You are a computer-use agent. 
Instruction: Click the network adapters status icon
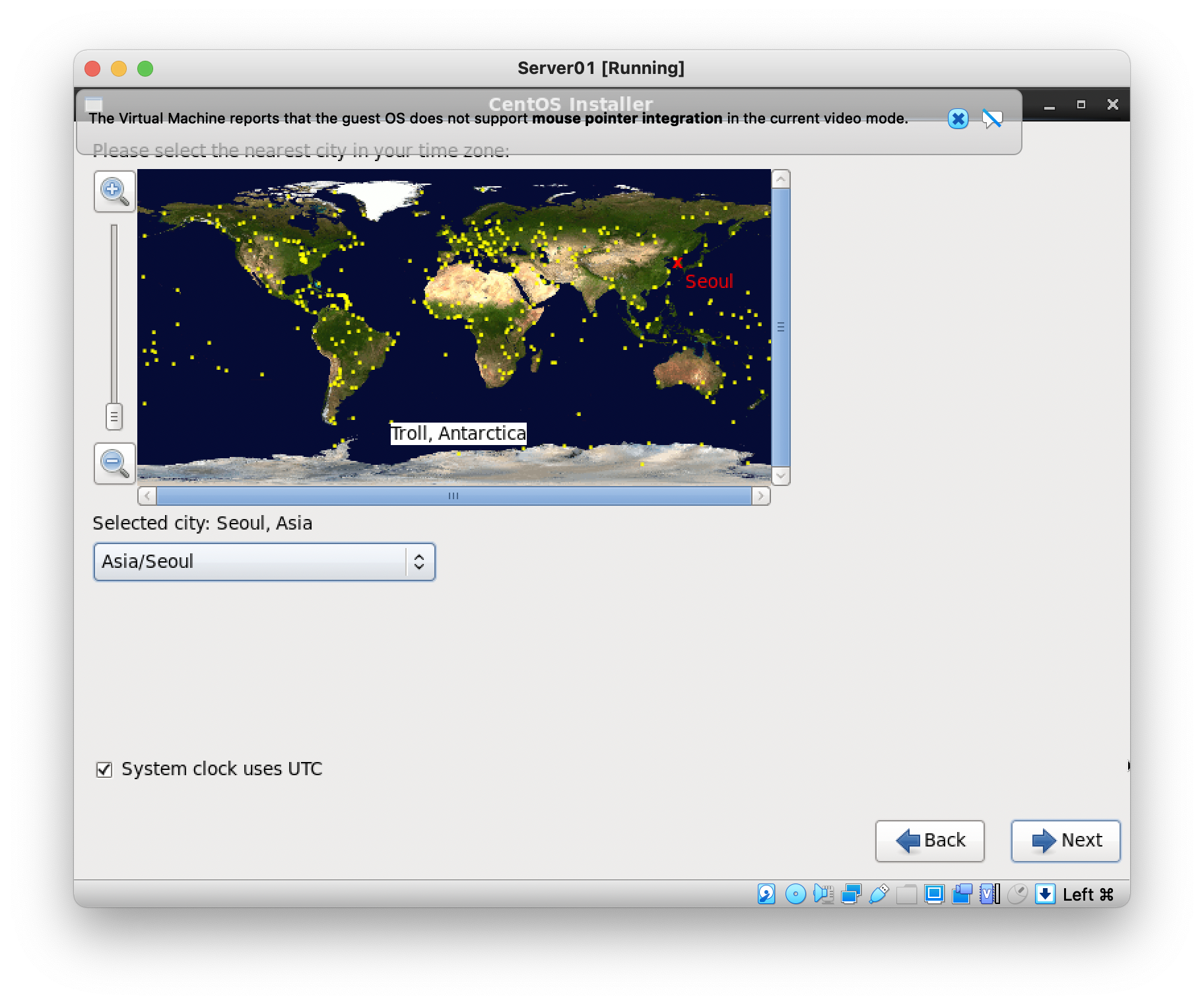tap(851, 894)
